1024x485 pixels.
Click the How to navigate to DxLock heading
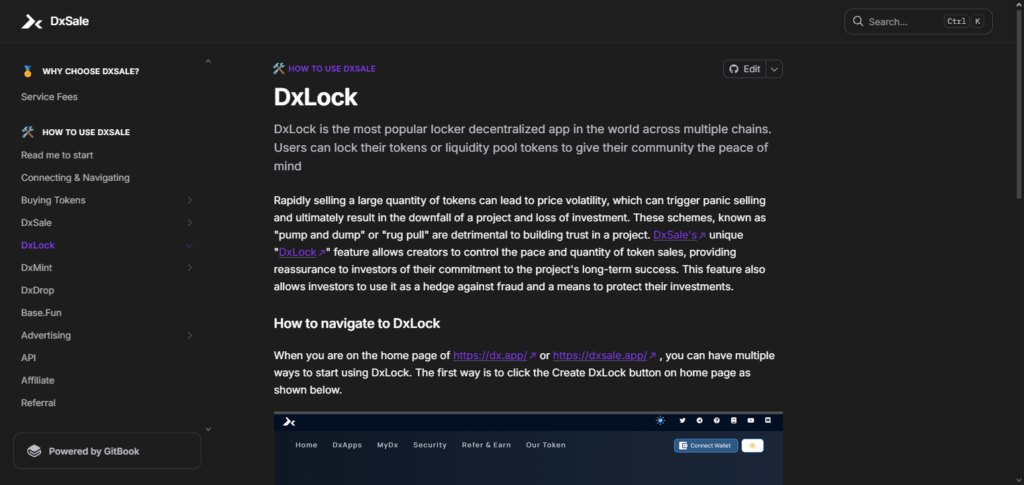357,323
